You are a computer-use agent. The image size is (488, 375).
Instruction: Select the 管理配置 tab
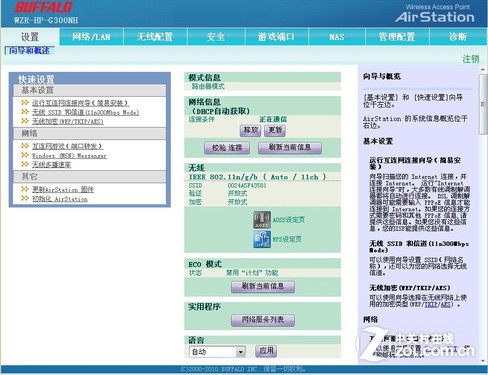coord(397,37)
